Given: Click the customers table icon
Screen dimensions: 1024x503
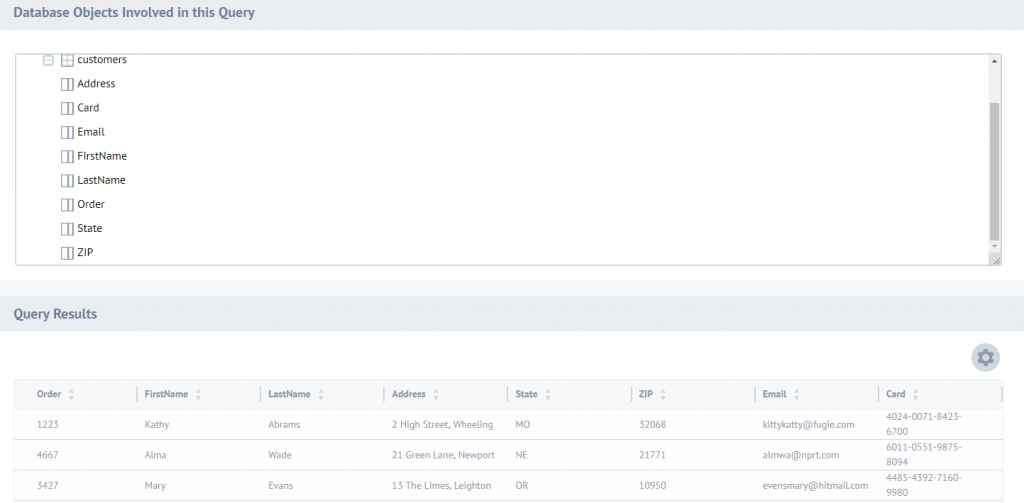Looking at the screenshot, I should [67, 61].
